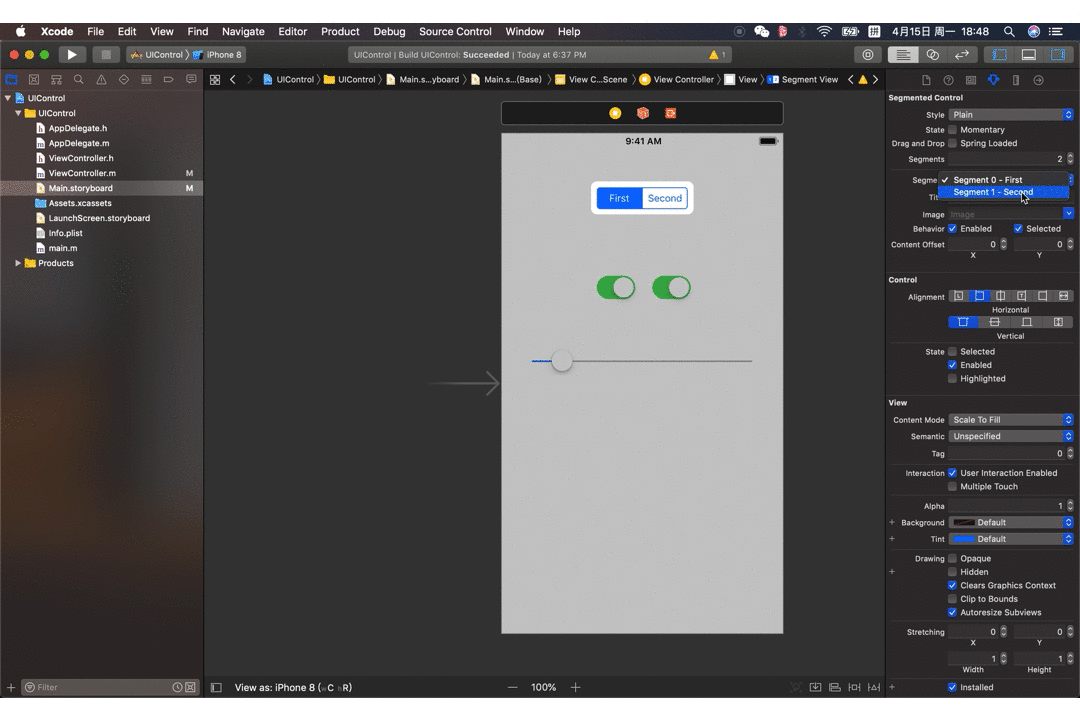Open the related items grid menu
This screenshot has width=1080, height=720.
coord(215,80)
